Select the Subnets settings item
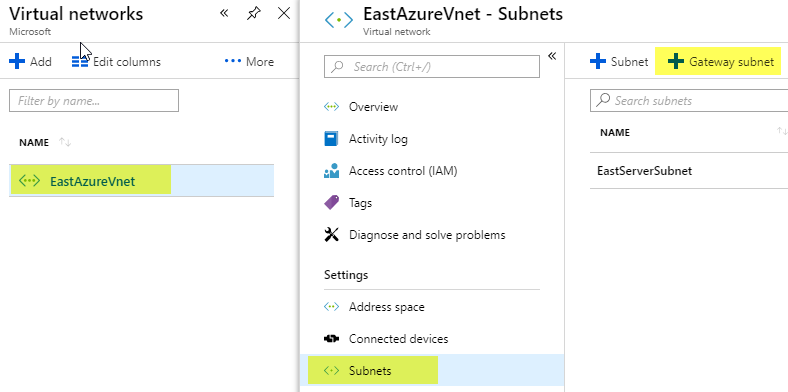The image size is (788, 392). [432, 371]
